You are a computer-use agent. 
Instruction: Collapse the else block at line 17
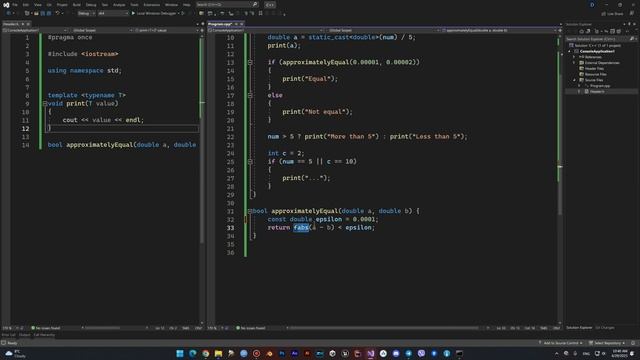(x=250, y=96)
